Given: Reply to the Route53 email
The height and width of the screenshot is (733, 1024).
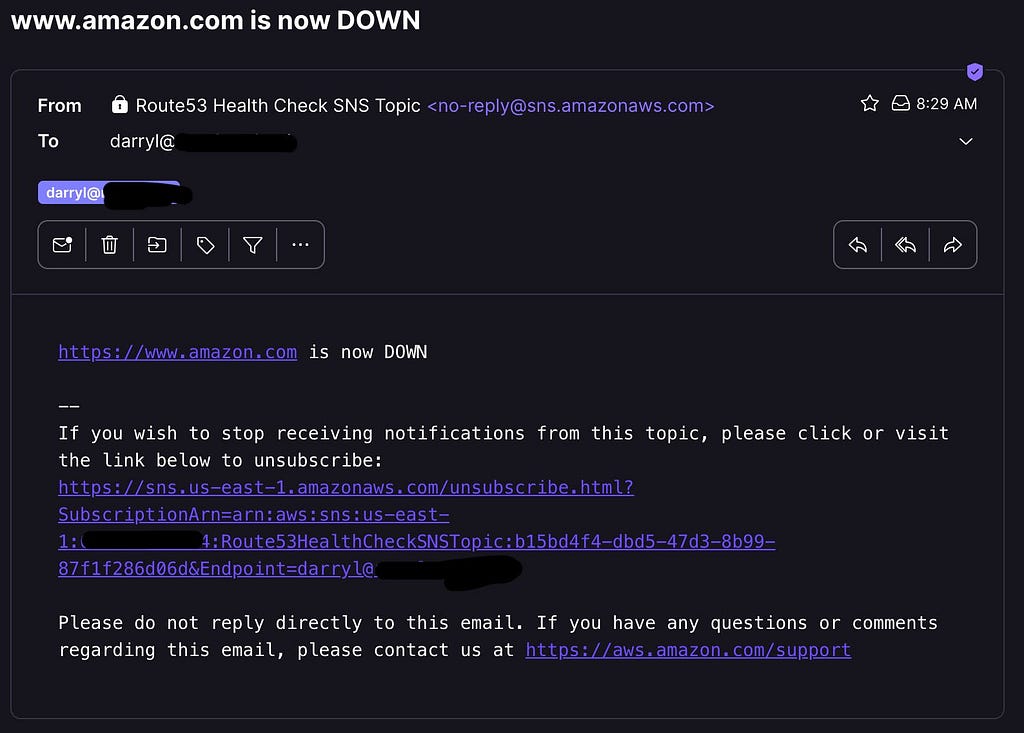Looking at the screenshot, I should click(857, 245).
